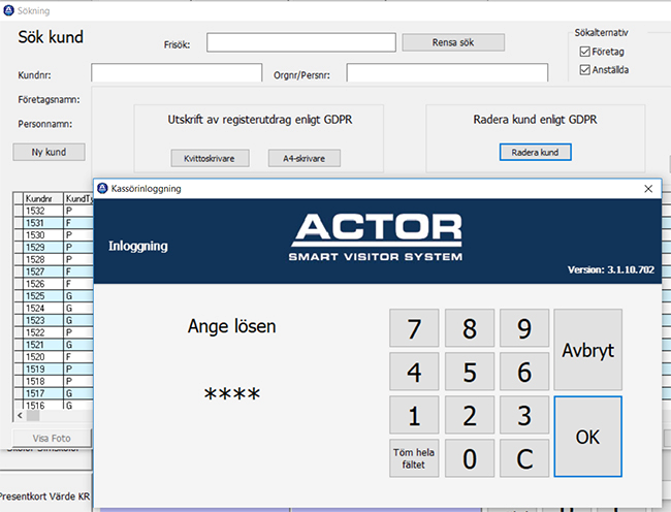The image size is (671, 512).
Task: Click the Sökning window icon
Action: coord(9,10)
